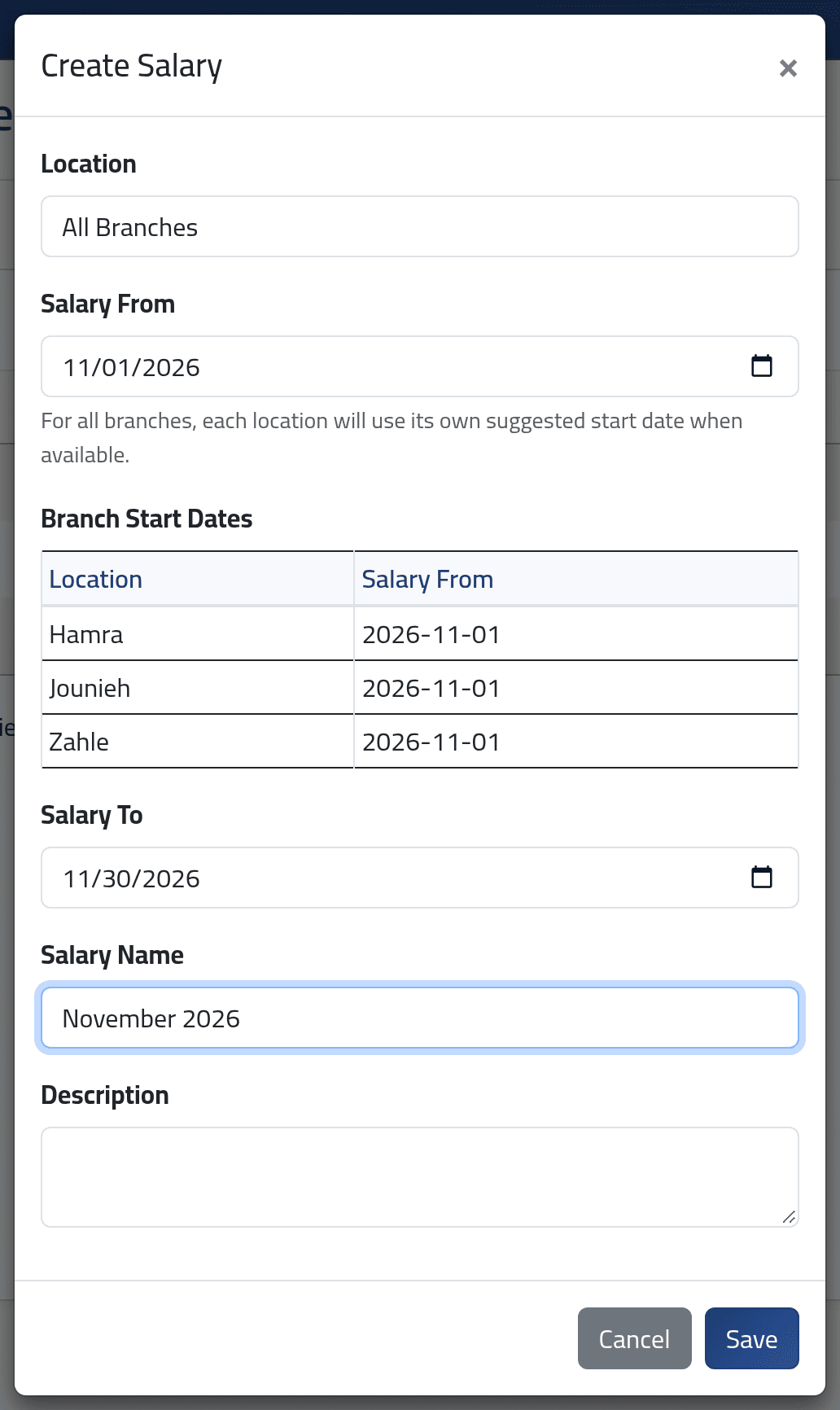Screen dimensions: 840x1410
Task: Click the Branch Start Dates heading
Action: pyautogui.click(x=147, y=519)
